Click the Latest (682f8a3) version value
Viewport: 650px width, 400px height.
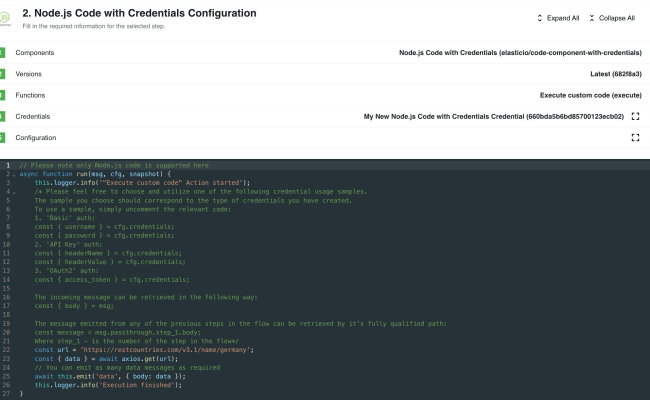(616, 74)
